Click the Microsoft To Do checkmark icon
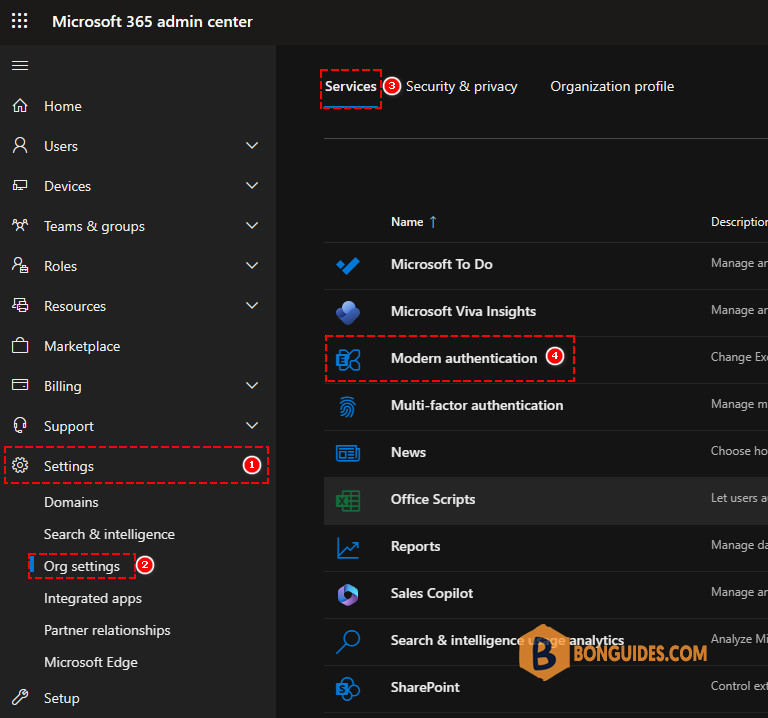The height and width of the screenshot is (718, 768). click(348, 265)
